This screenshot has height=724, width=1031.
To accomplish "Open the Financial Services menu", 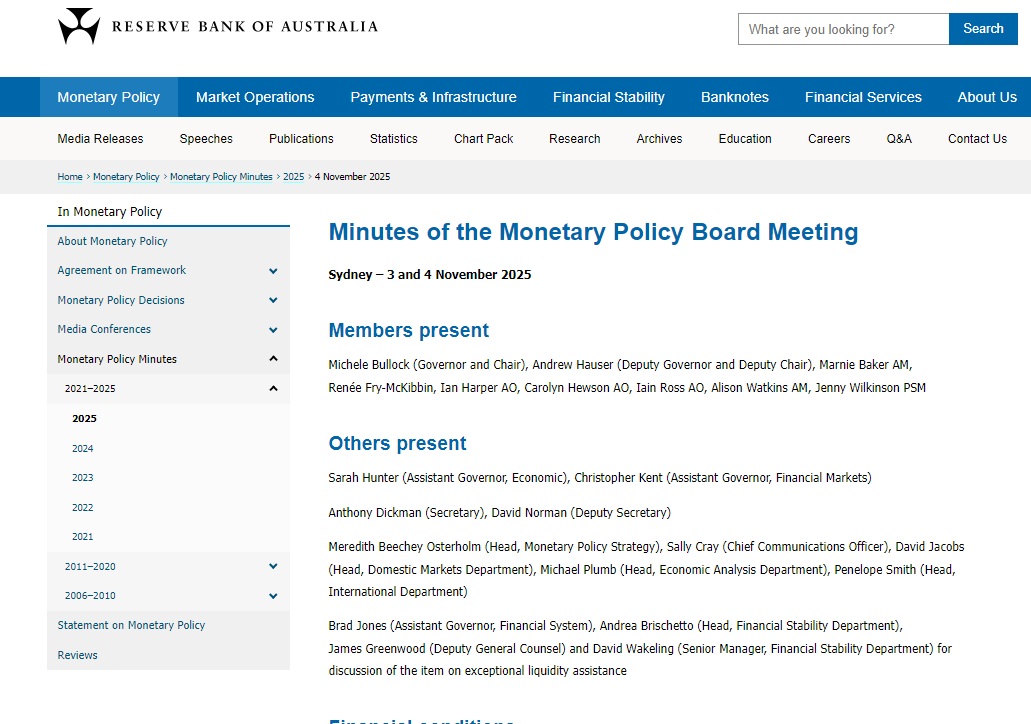I will (x=863, y=97).
